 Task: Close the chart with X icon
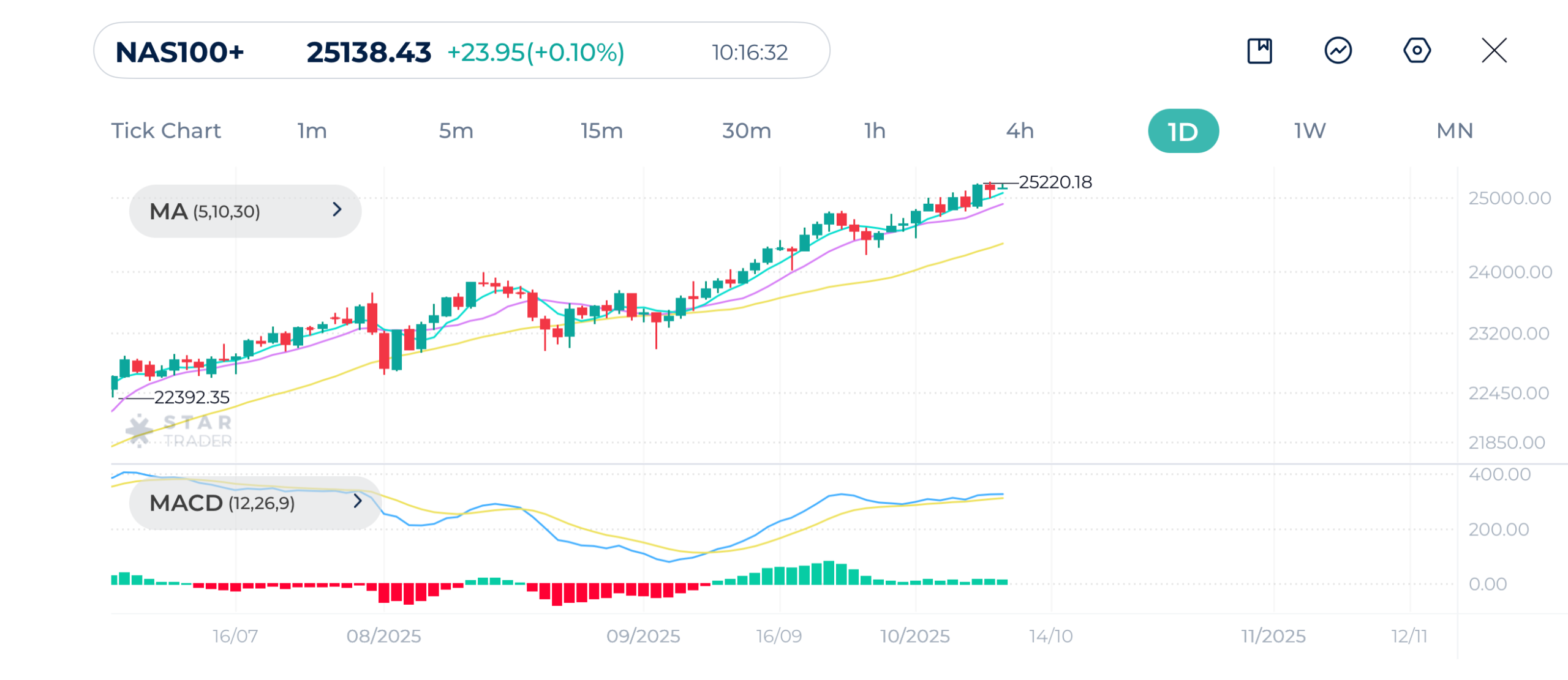(1494, 51)
